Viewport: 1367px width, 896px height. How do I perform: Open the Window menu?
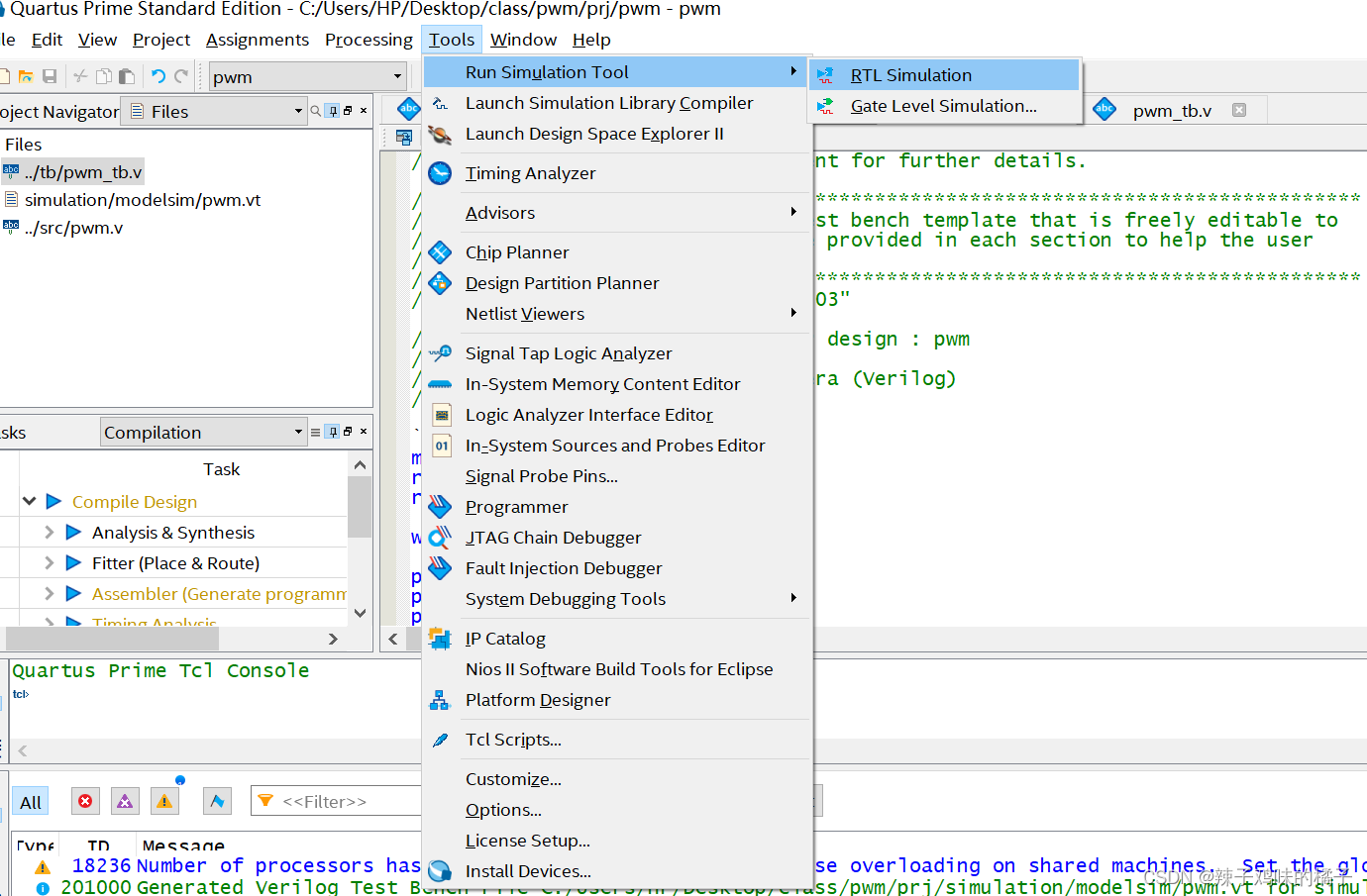tap(523, 40)
